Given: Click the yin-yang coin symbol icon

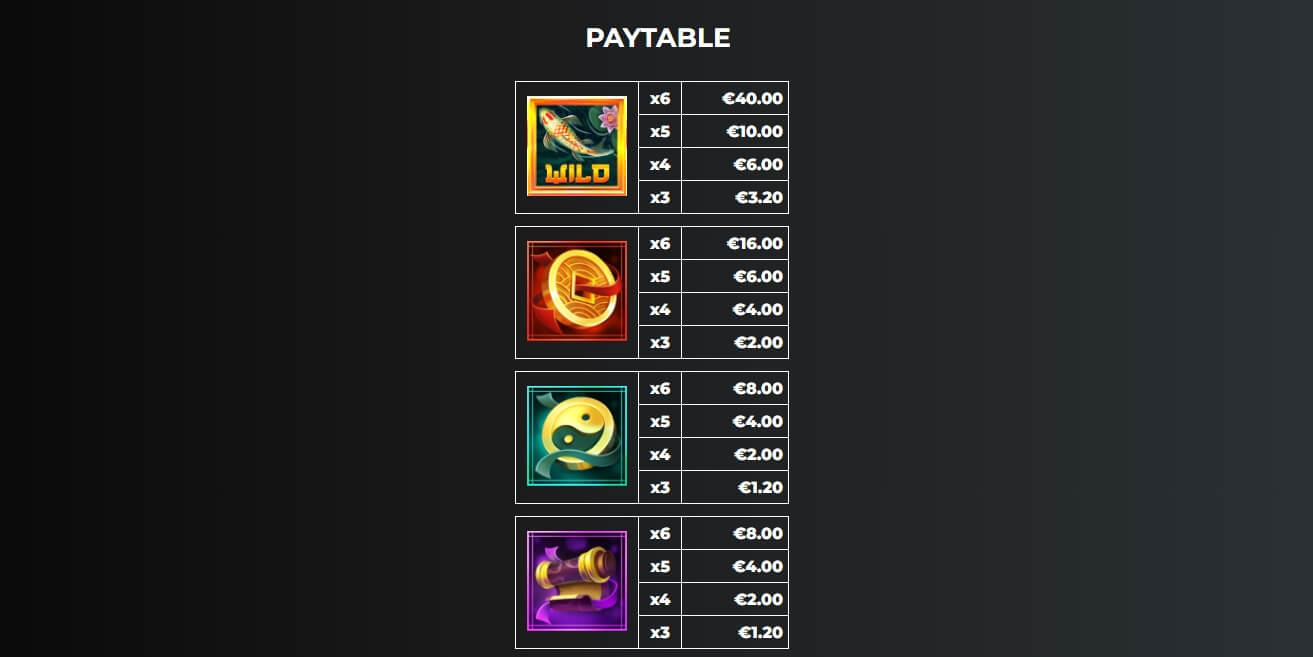Looking at the screenshot, I should point(577,436).
